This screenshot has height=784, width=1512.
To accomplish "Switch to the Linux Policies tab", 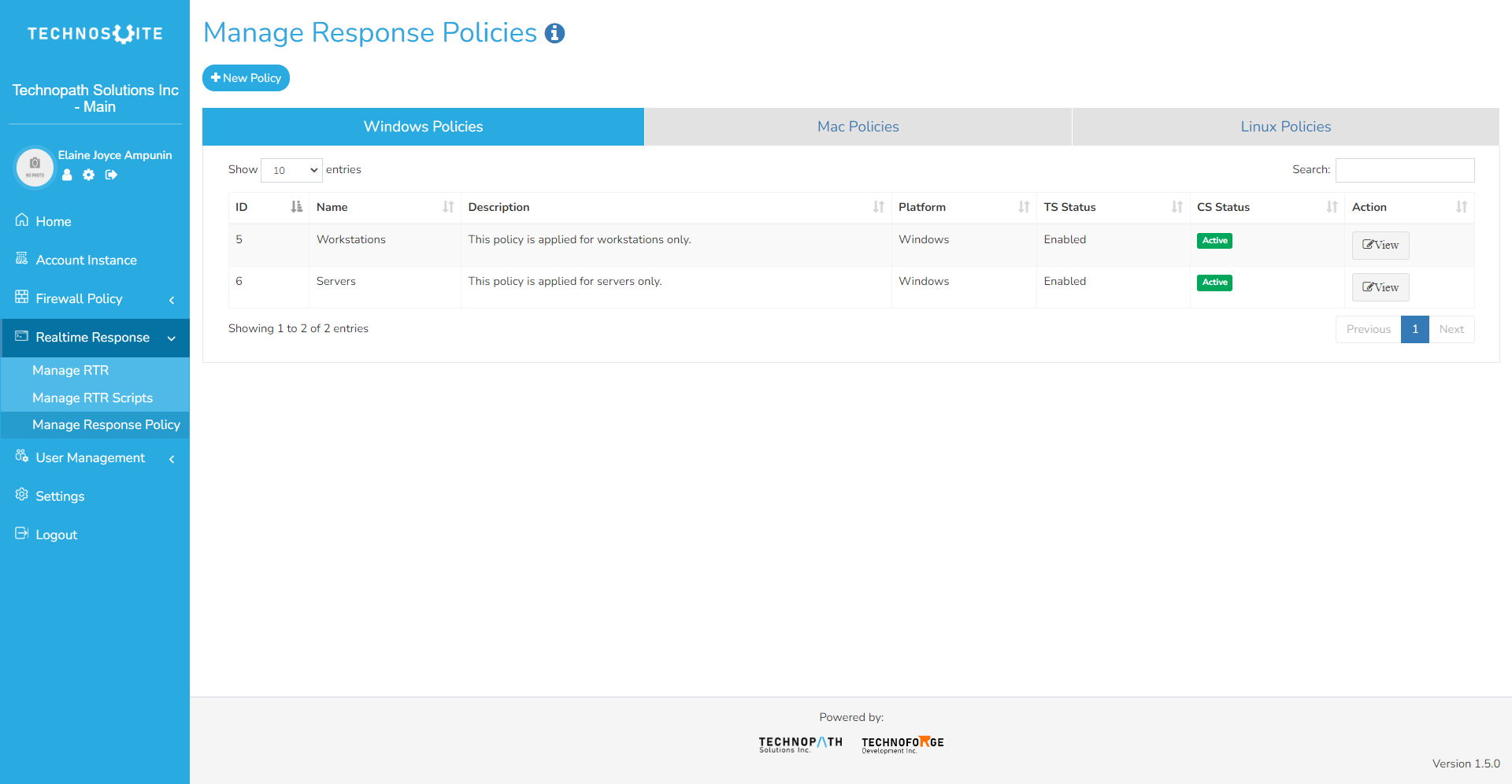I will (x=1285, y=127).
